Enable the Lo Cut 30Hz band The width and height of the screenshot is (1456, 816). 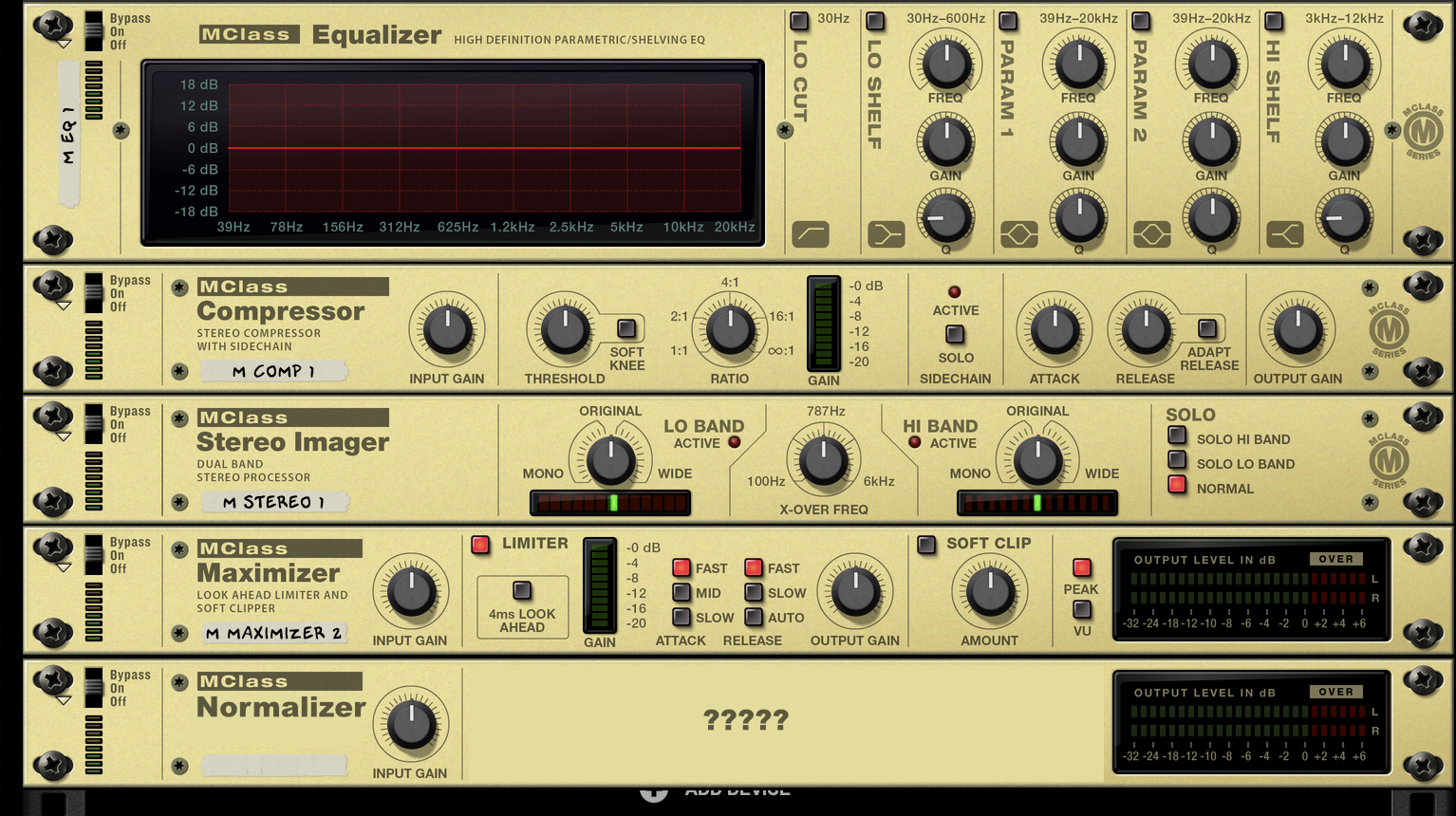click(800, 20)
